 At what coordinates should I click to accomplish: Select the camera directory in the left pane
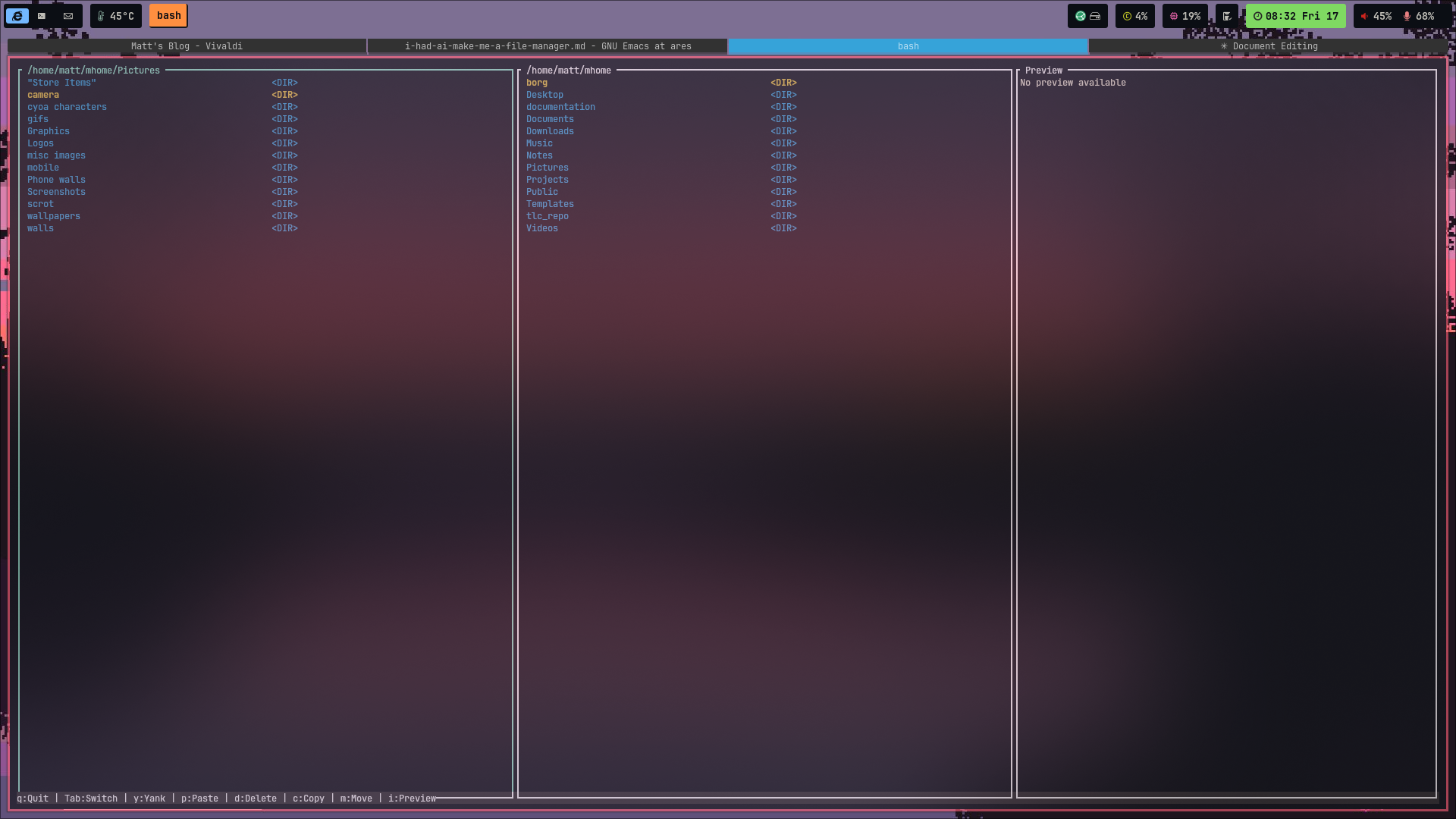point(43,94)
